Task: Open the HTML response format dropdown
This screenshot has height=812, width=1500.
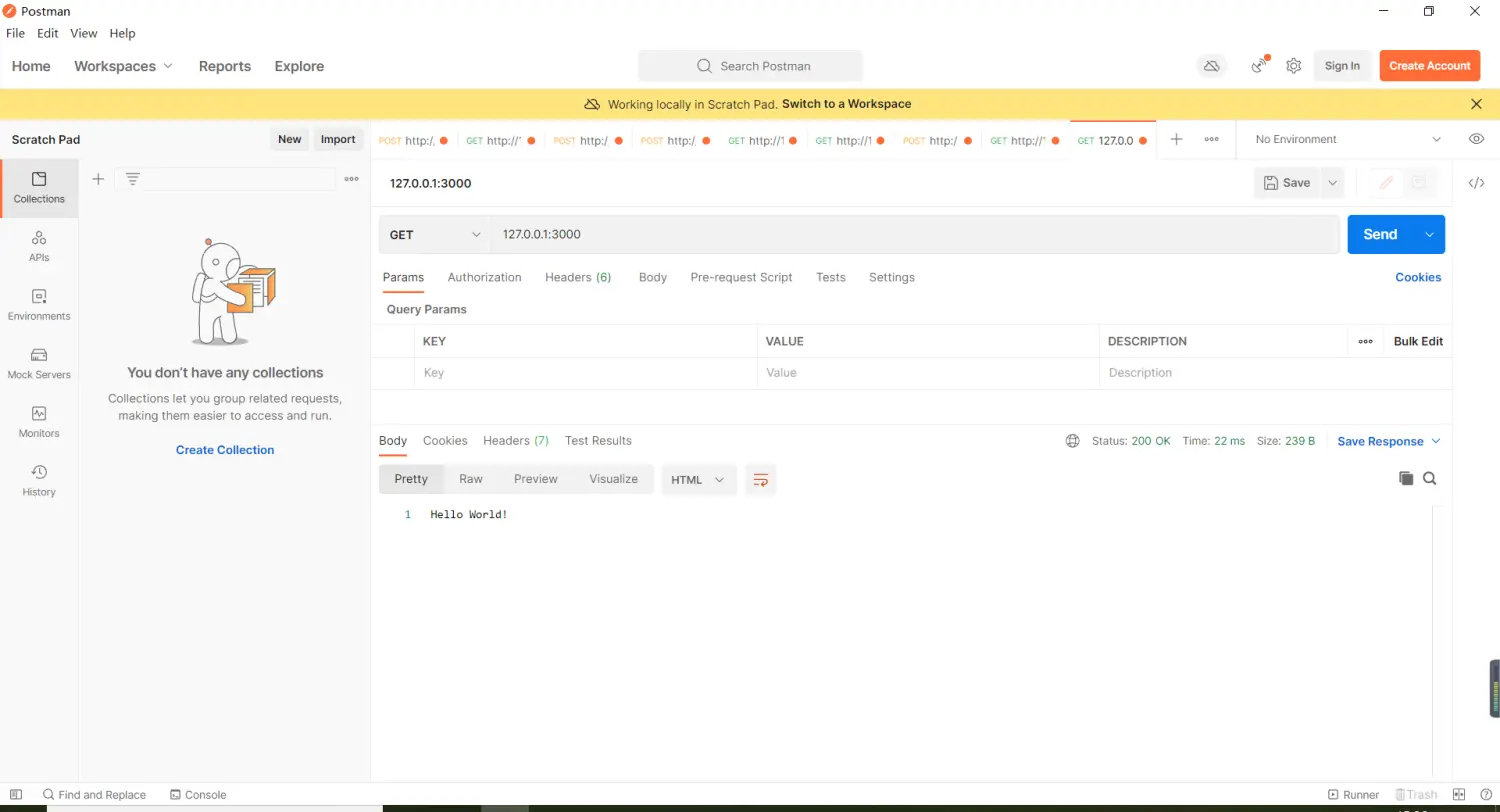Action: point(698,480)
